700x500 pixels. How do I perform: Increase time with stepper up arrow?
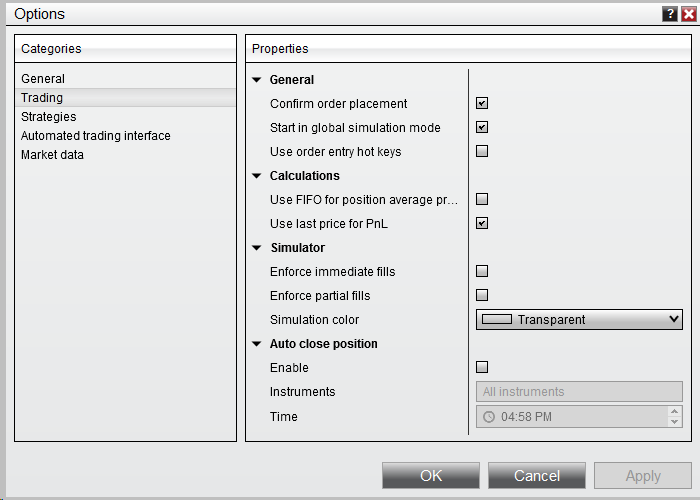point(674,411)
